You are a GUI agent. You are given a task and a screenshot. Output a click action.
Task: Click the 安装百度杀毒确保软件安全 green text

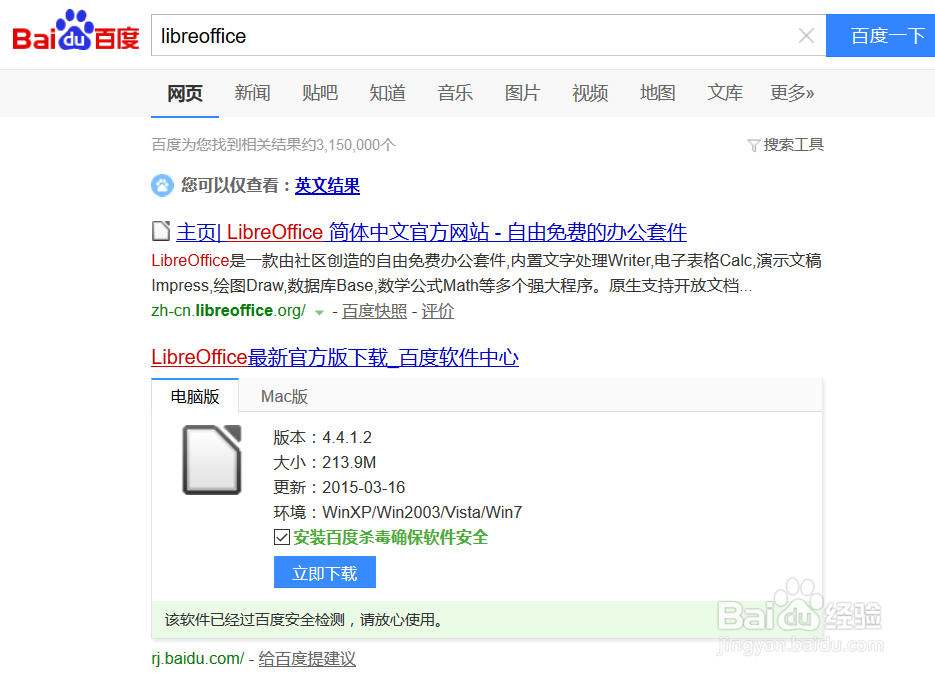pyautogui.click(x=391, y=537)
